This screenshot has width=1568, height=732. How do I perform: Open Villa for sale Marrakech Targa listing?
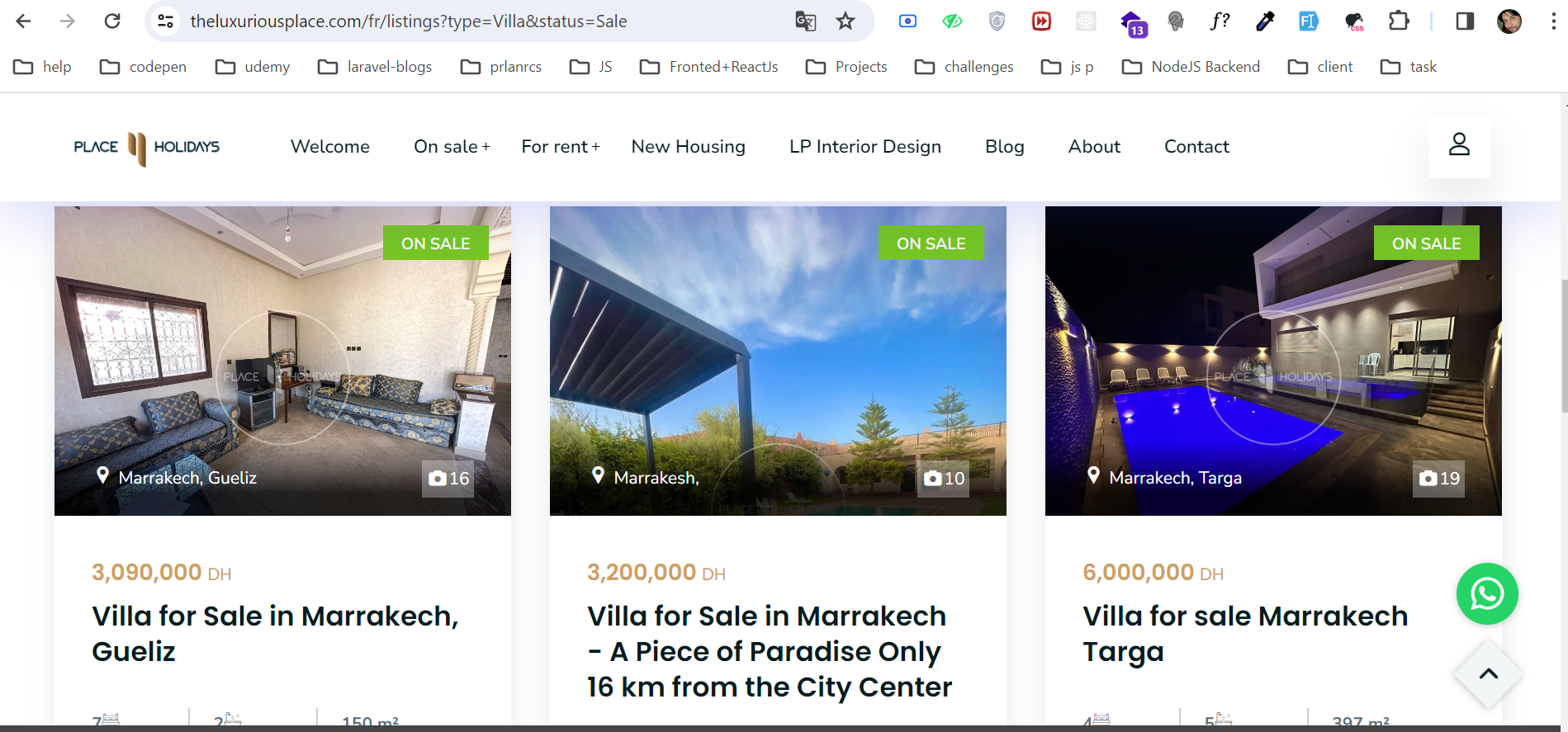click(x=1245, y=634)
